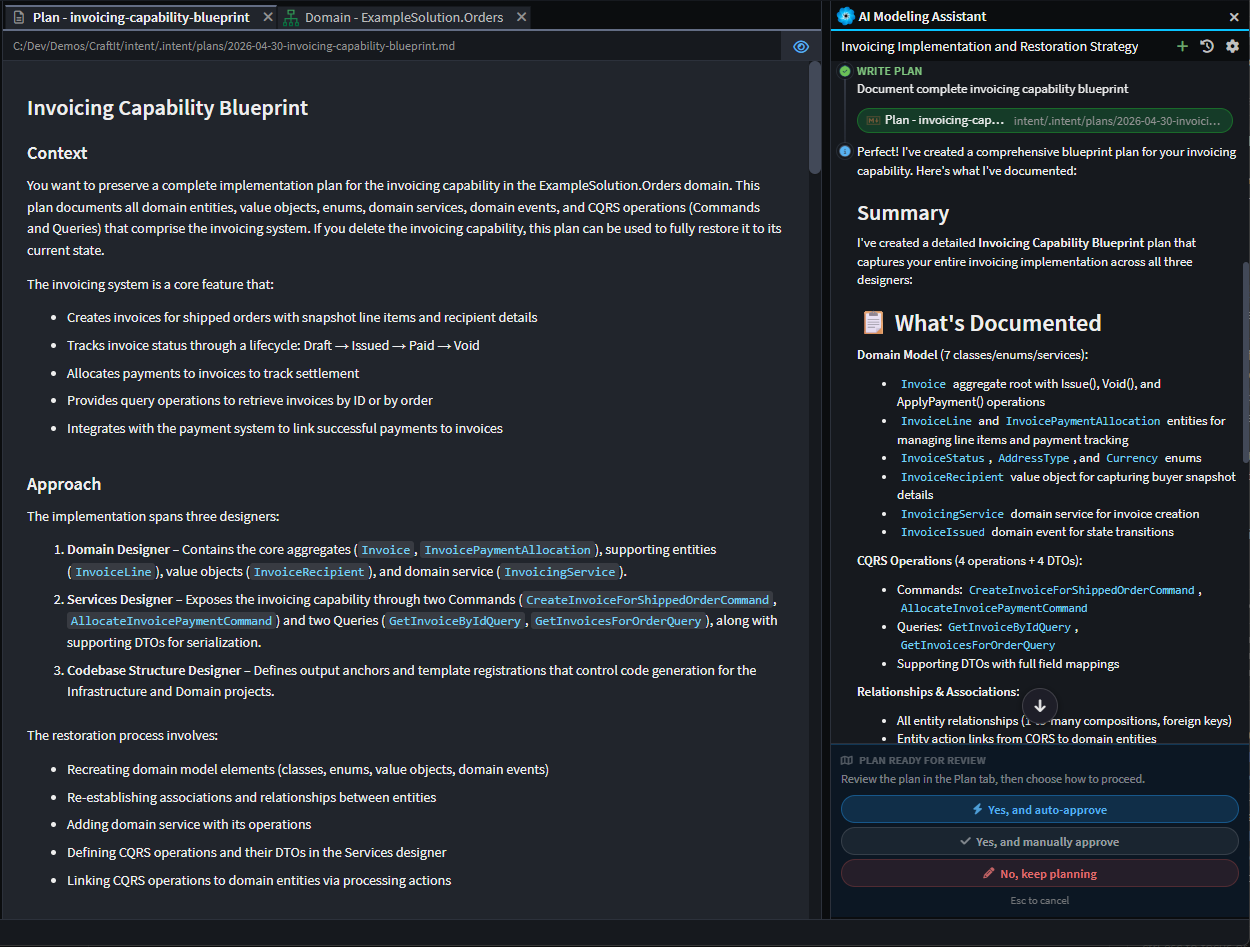Click Currency code text in chat

coord(1132,458)
